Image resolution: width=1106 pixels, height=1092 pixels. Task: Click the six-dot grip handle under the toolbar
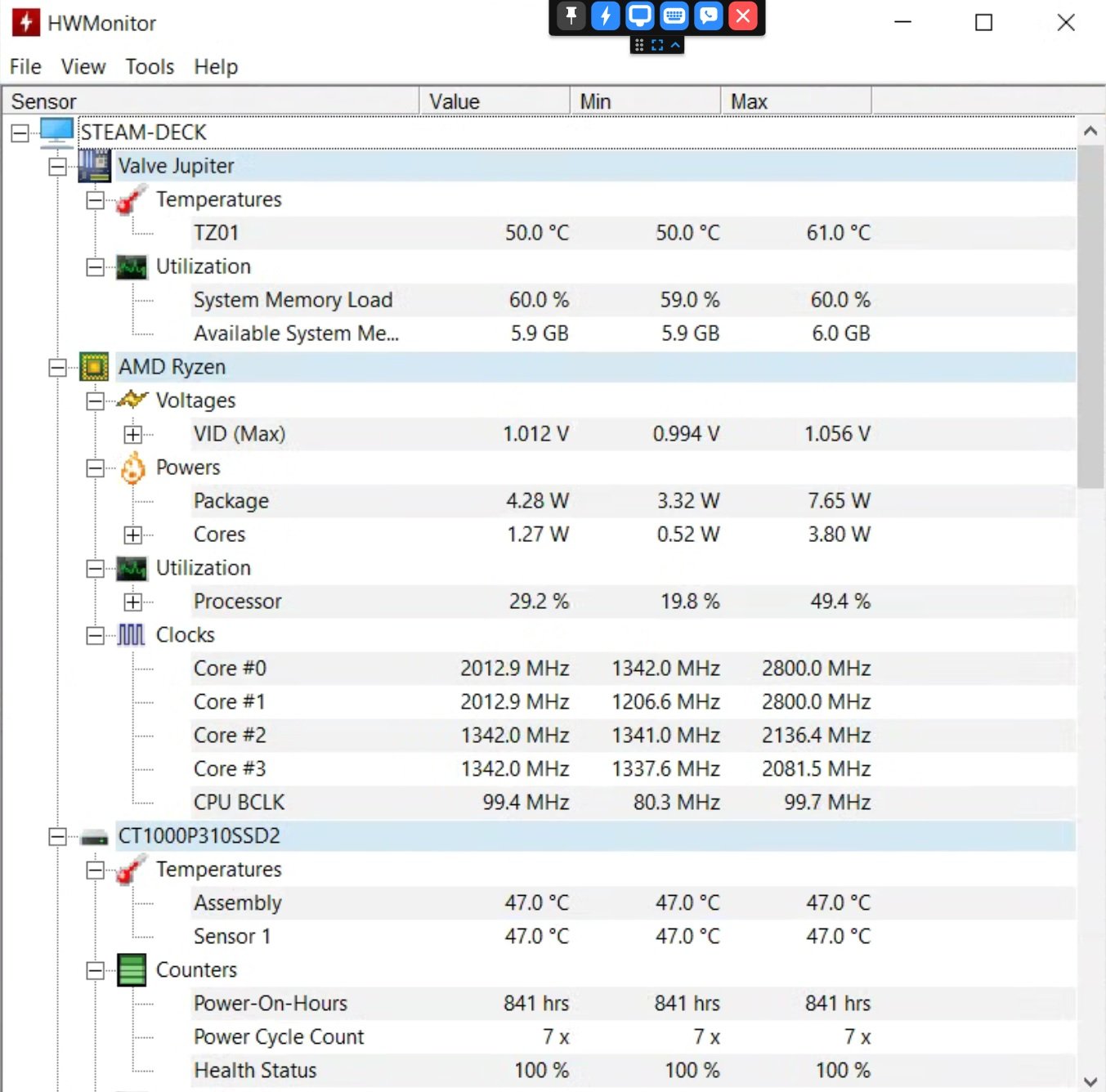click(x=639, y=45)
